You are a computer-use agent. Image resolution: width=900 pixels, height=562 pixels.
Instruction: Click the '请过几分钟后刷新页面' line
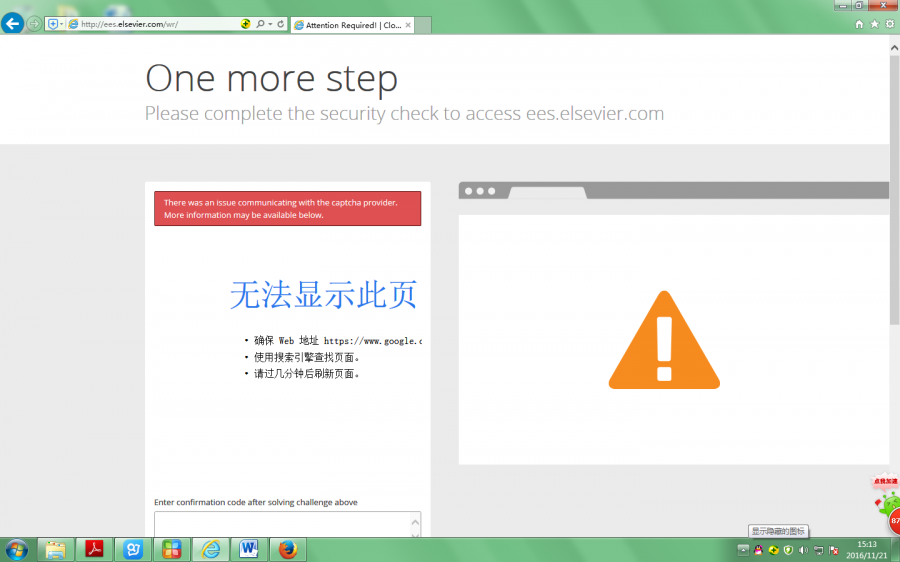[x=307, y=374]
